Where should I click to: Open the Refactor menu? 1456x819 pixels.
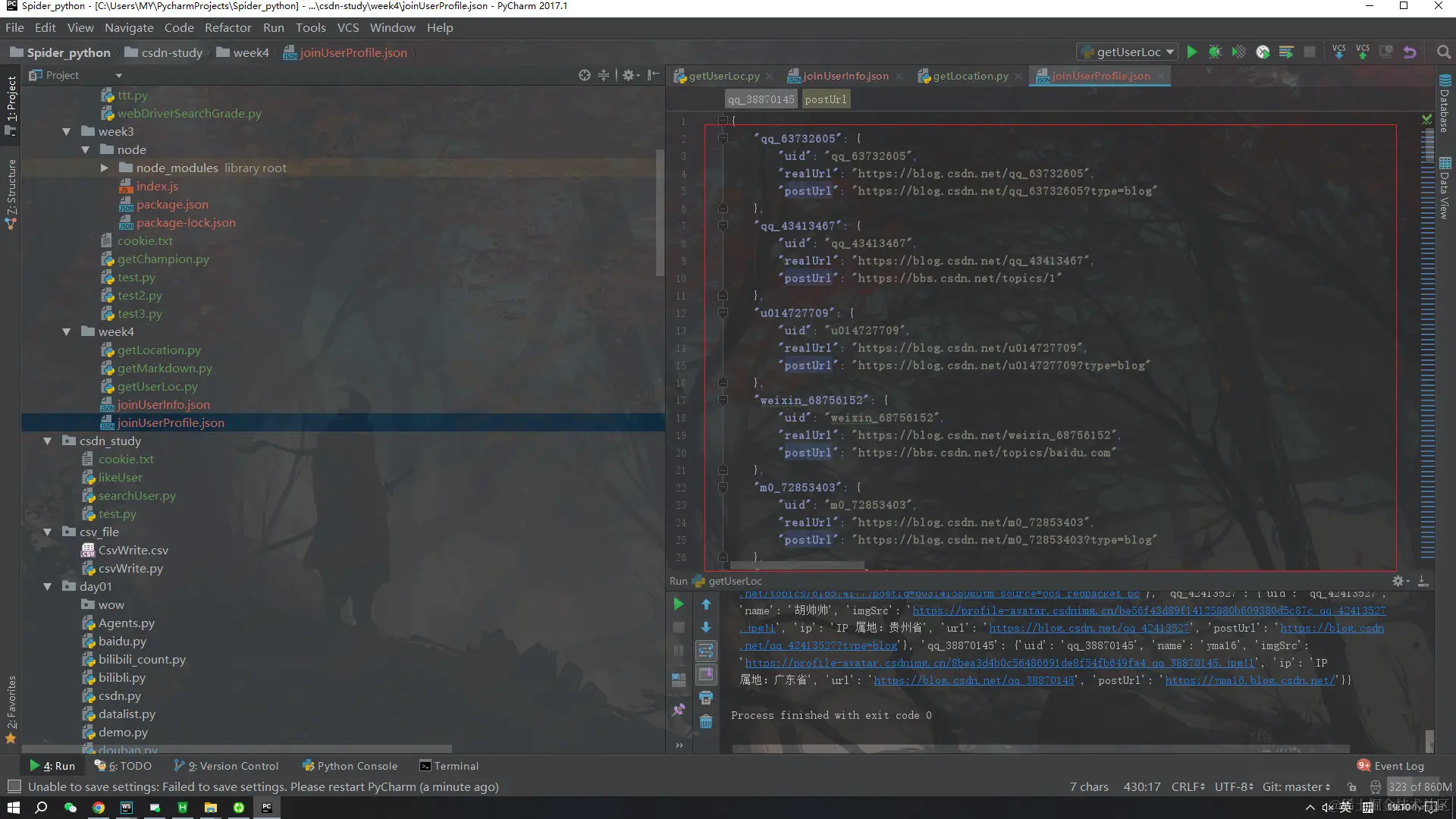coord(227,28)
